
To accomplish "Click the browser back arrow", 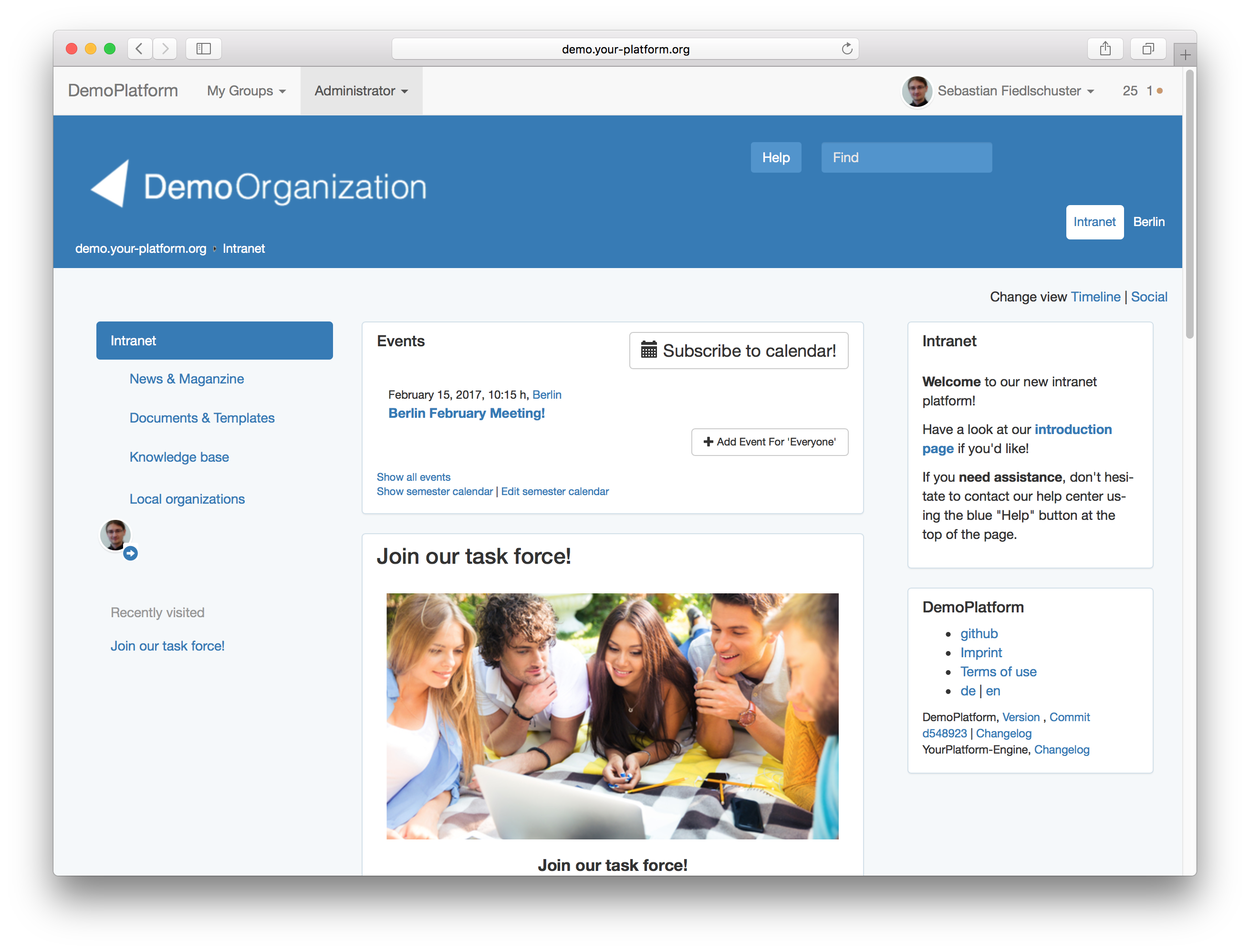I will [x=139, y=49].
